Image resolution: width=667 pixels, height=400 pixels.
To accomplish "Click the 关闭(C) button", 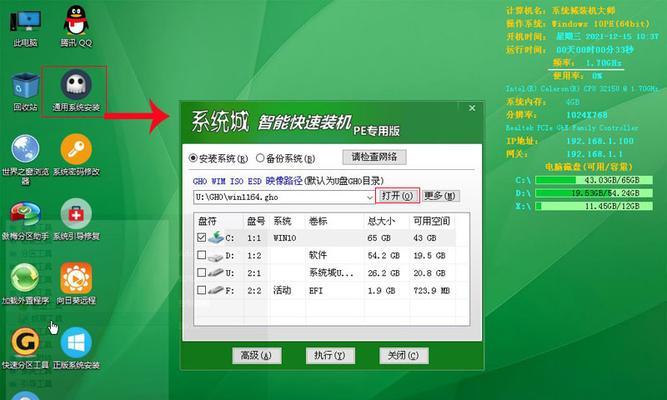I will 404,355.
